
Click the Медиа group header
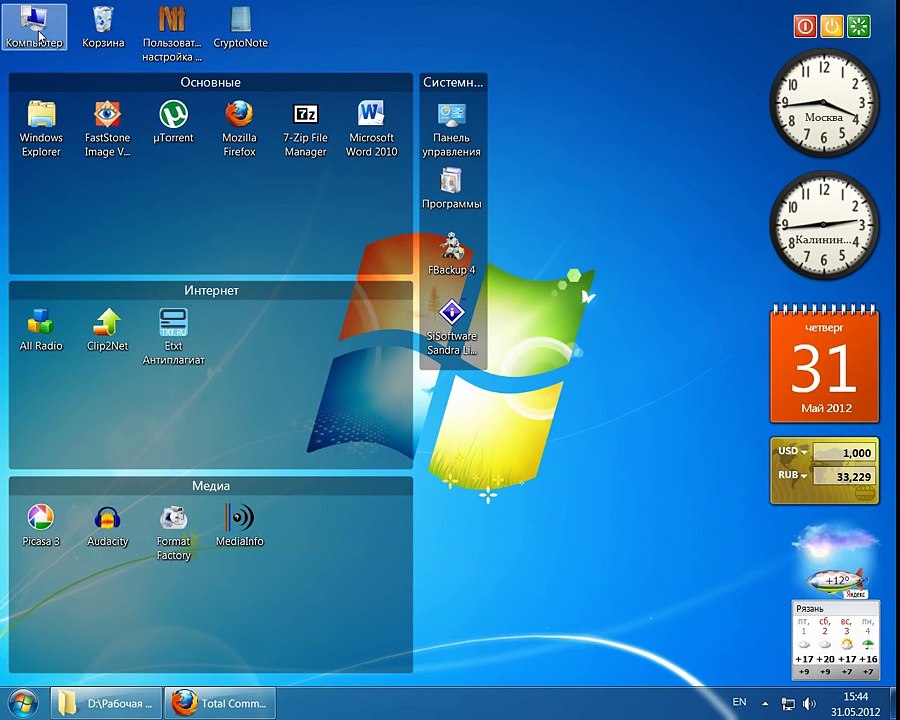click(211, 486)
